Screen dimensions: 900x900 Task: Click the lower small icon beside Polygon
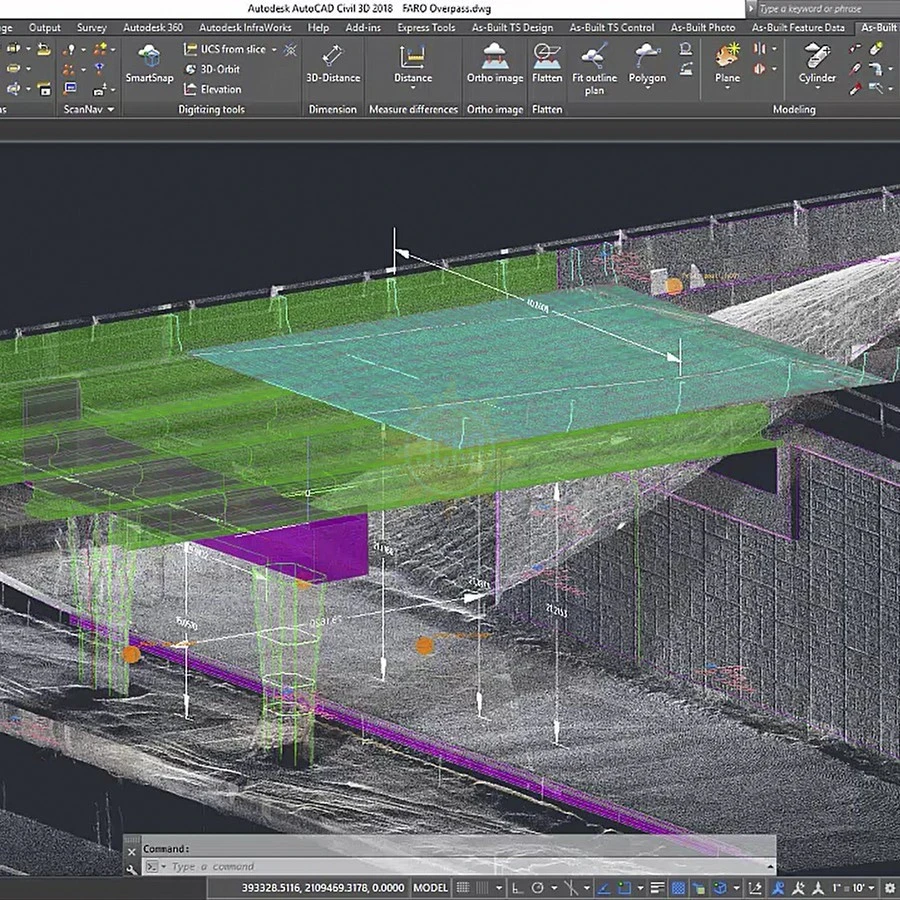point(685,69)
